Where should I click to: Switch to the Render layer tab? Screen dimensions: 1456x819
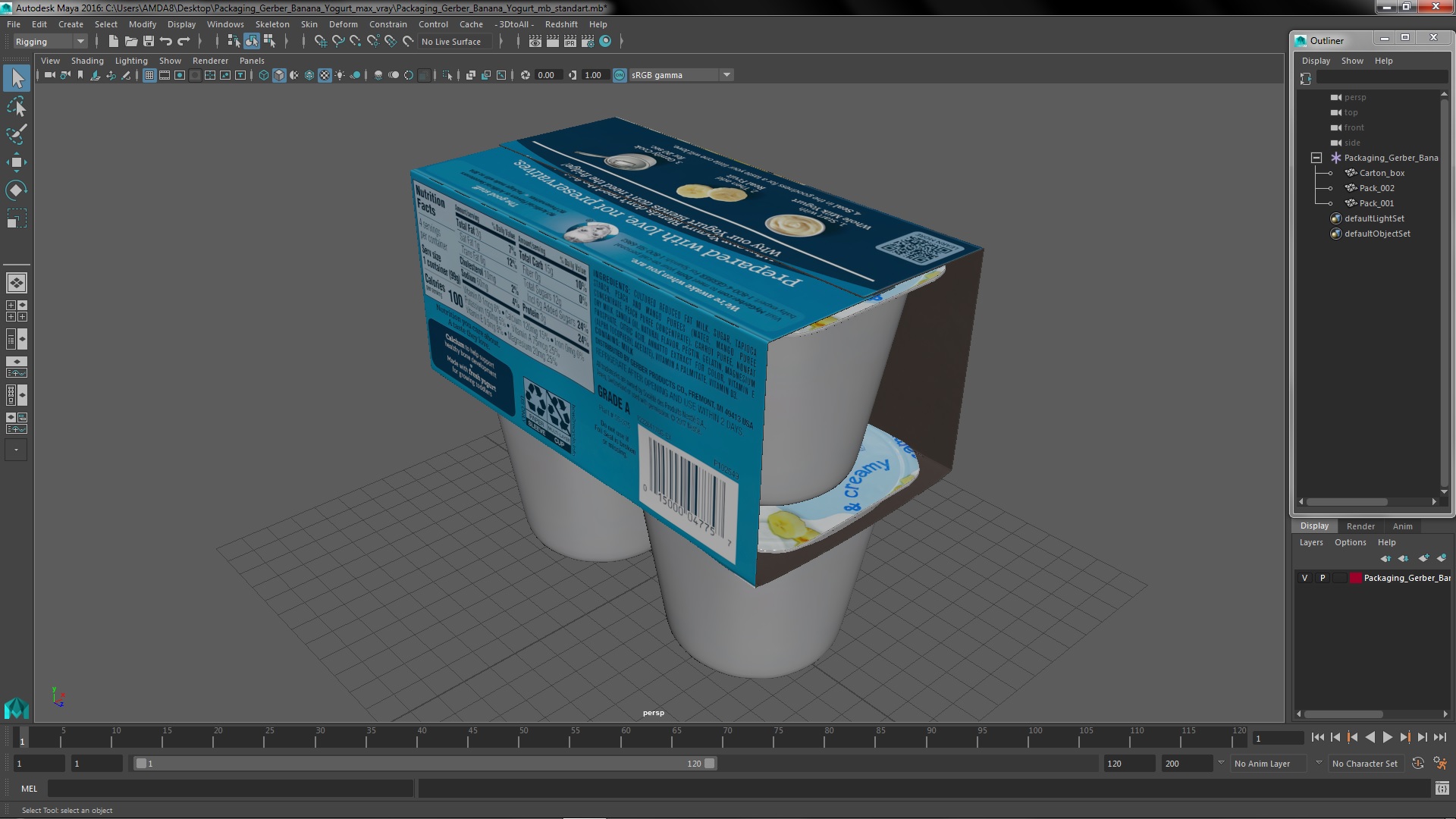coord(1360,526)
